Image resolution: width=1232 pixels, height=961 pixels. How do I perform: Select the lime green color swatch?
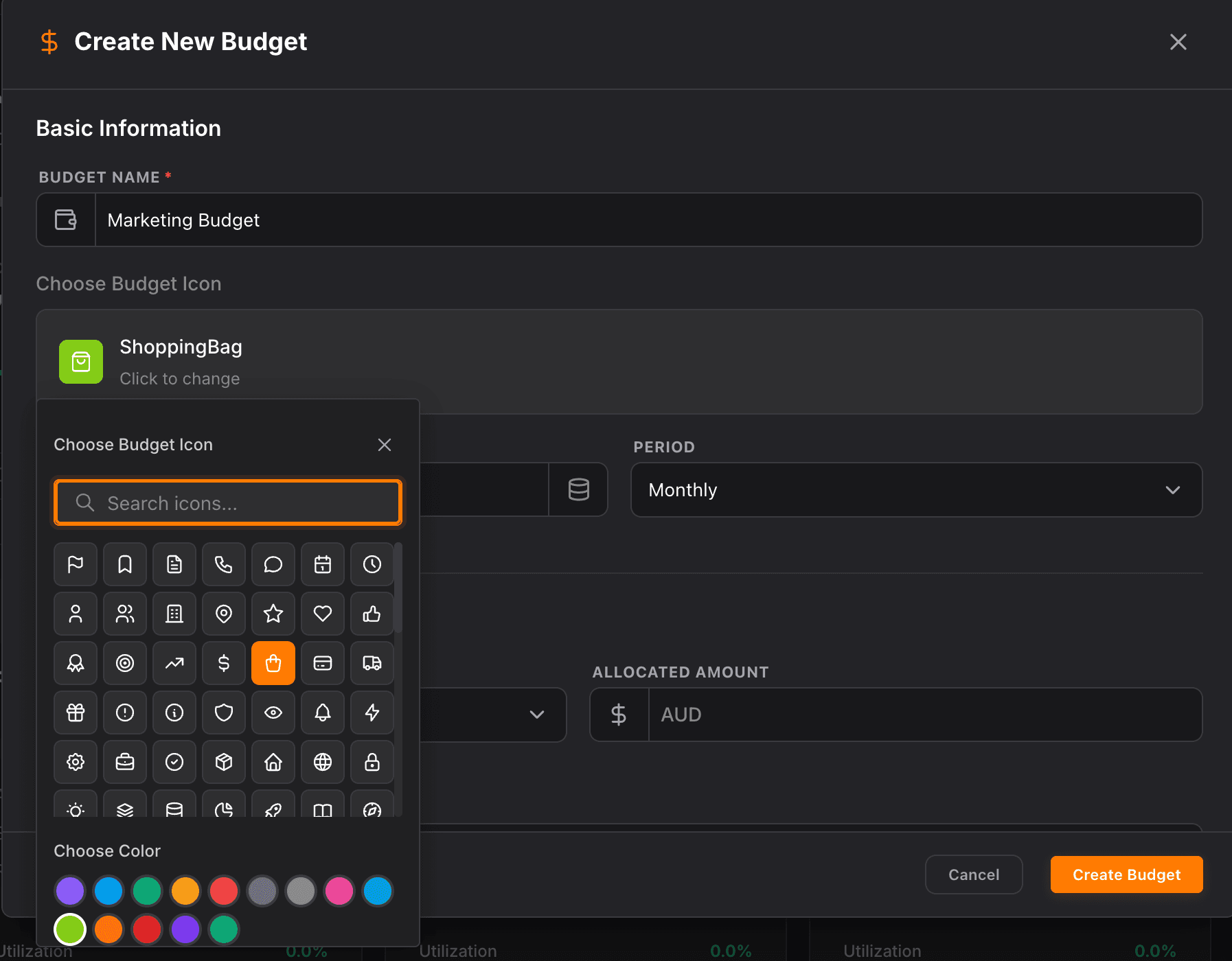(x=70, y=929)
